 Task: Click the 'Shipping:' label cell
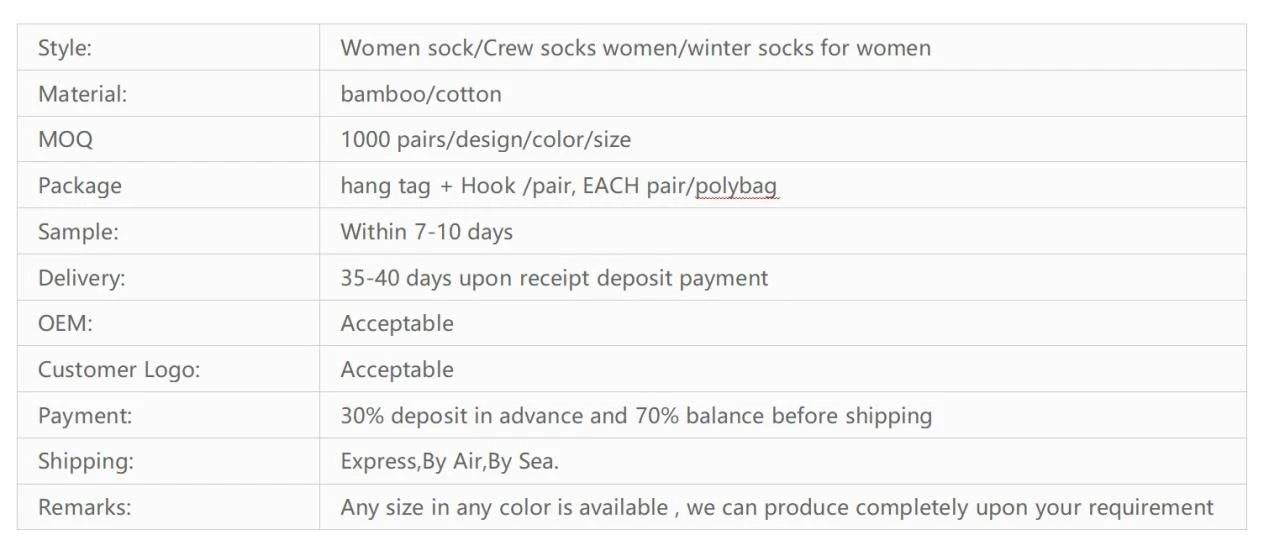[x=168, y=461]
